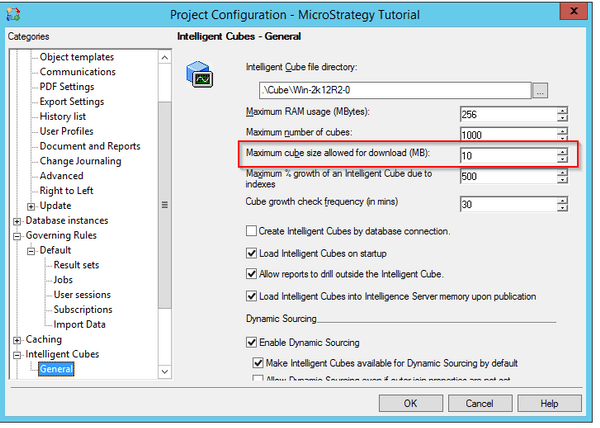This screenshot has width=600, height=428.
Task: Increase cube growth check frequency value
Action: 563,199
